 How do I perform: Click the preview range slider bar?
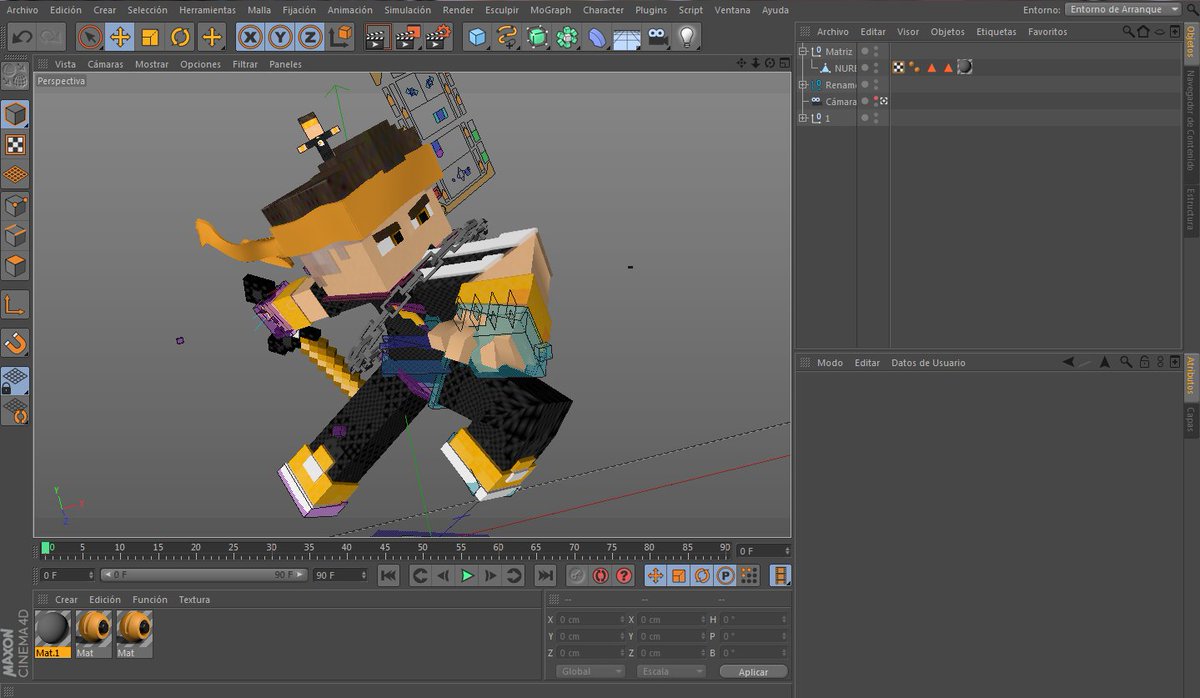tap(204, 575)
